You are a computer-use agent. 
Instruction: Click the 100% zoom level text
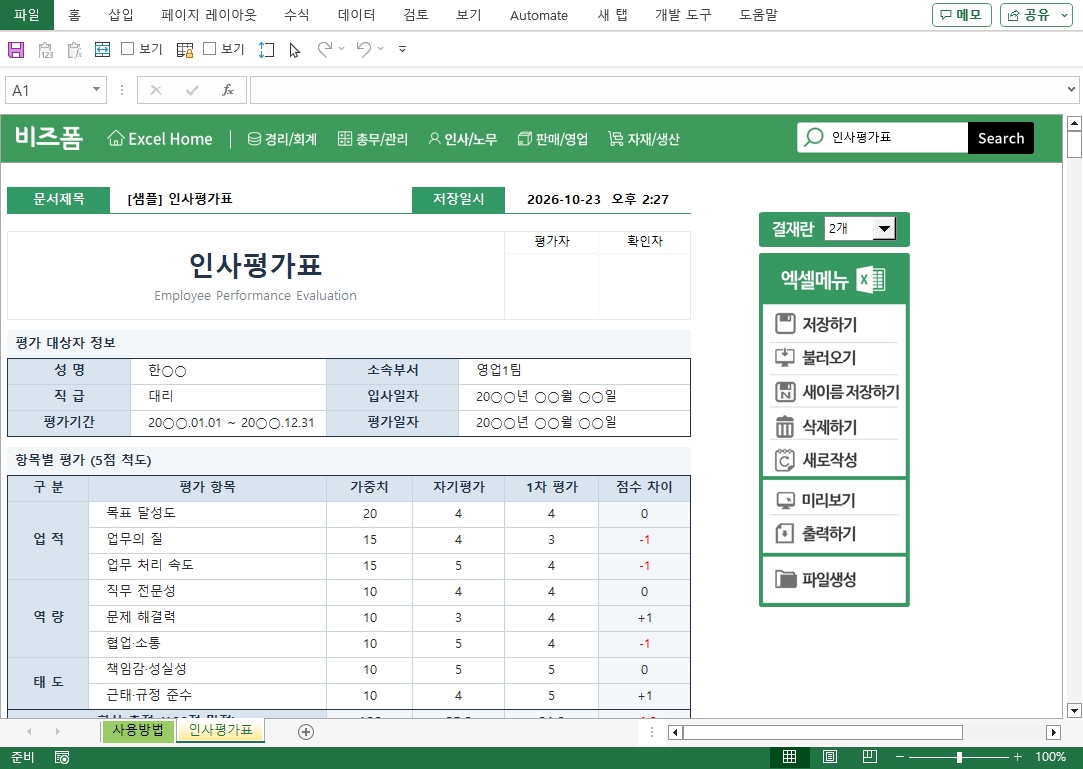coord(1051,757)
